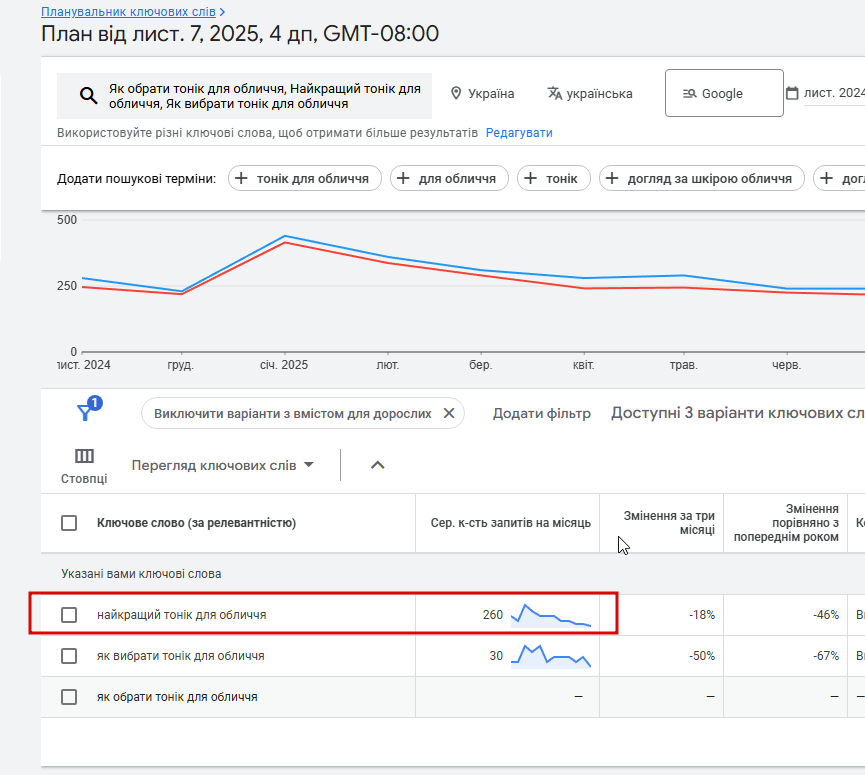Check 'найкращий тонік для обличчя' row
Image resolution: width=865 pixels, height=775 pixels.
69,615
